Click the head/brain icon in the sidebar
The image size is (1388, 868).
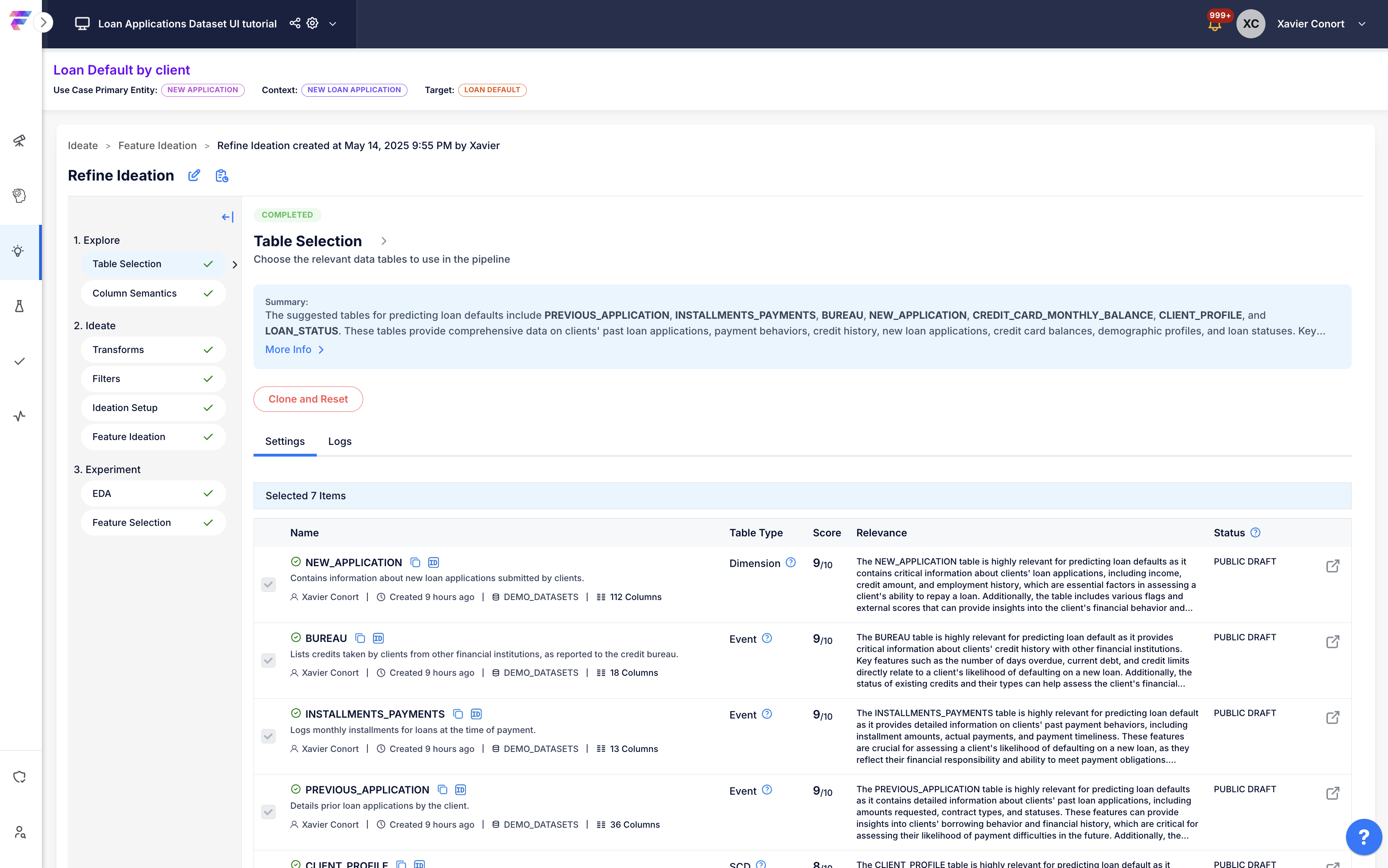(19, 196)
